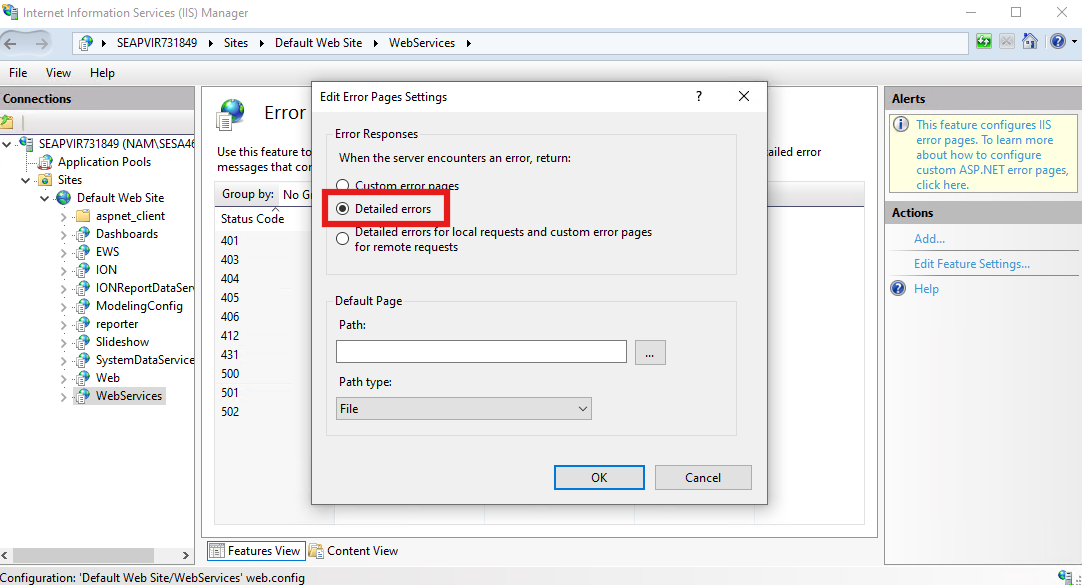
Task: Click the status bar network icon
Action: [1065, 577]
